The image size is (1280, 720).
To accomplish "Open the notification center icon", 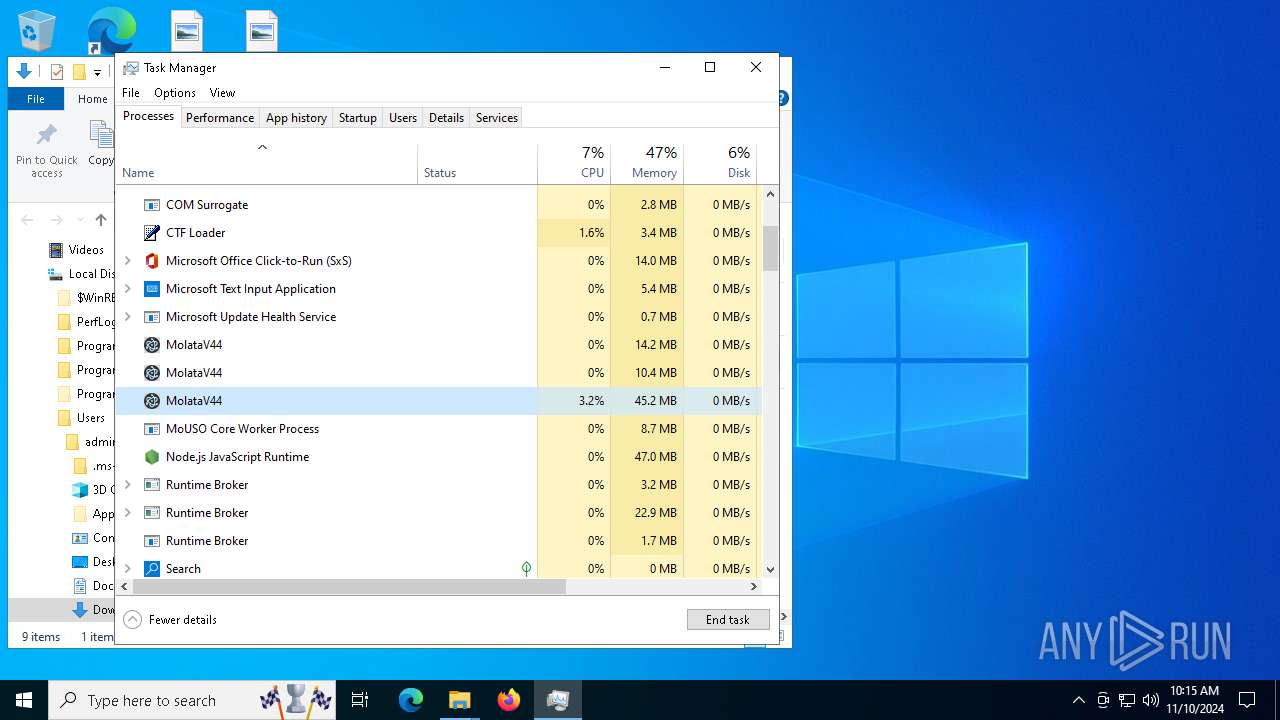I will pyautogui.click(x=1247, y=700).
